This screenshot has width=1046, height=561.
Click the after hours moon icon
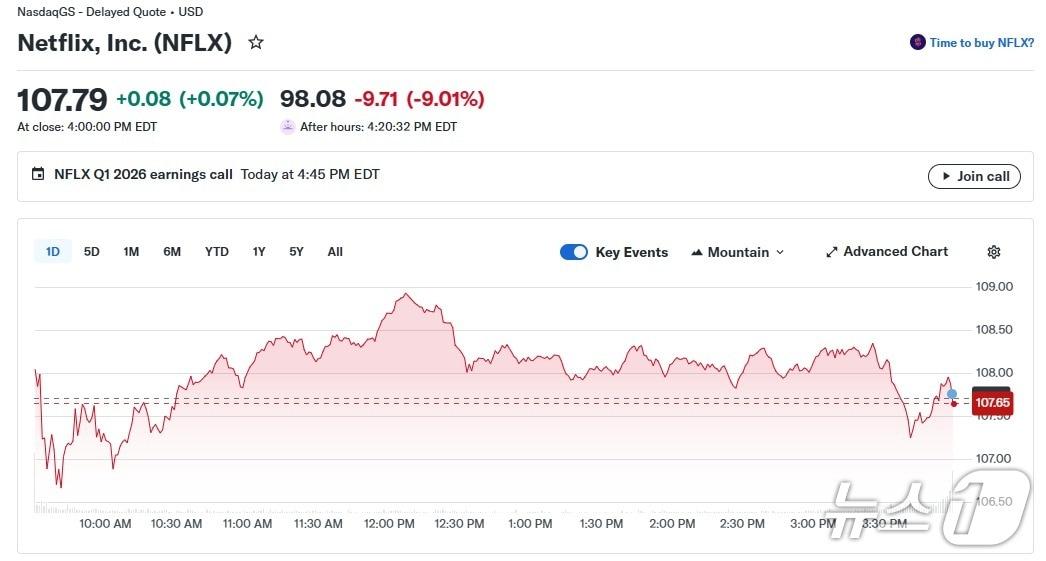288,127
